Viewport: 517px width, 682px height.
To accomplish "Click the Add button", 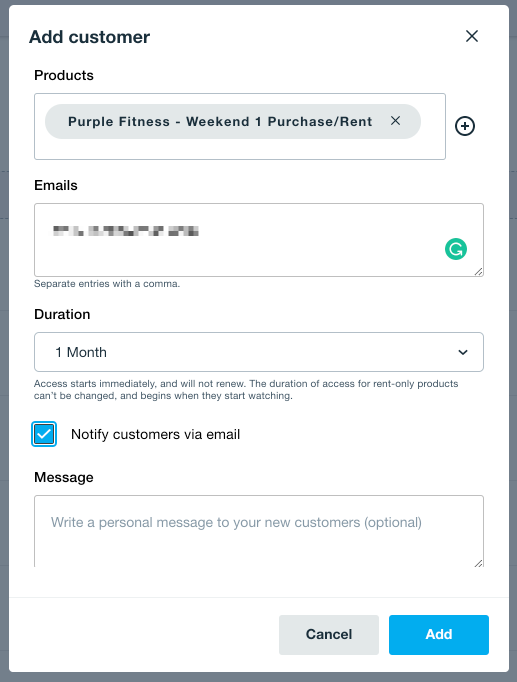I will pos(439,635).
